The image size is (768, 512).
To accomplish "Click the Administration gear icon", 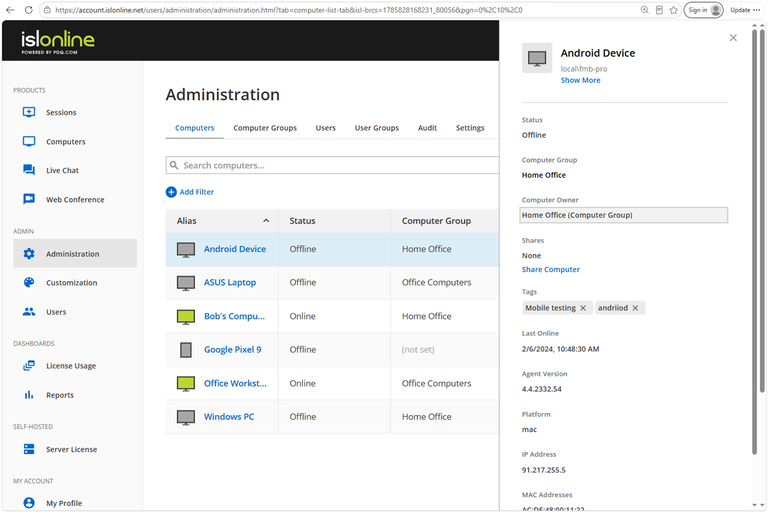I will 29,253.
